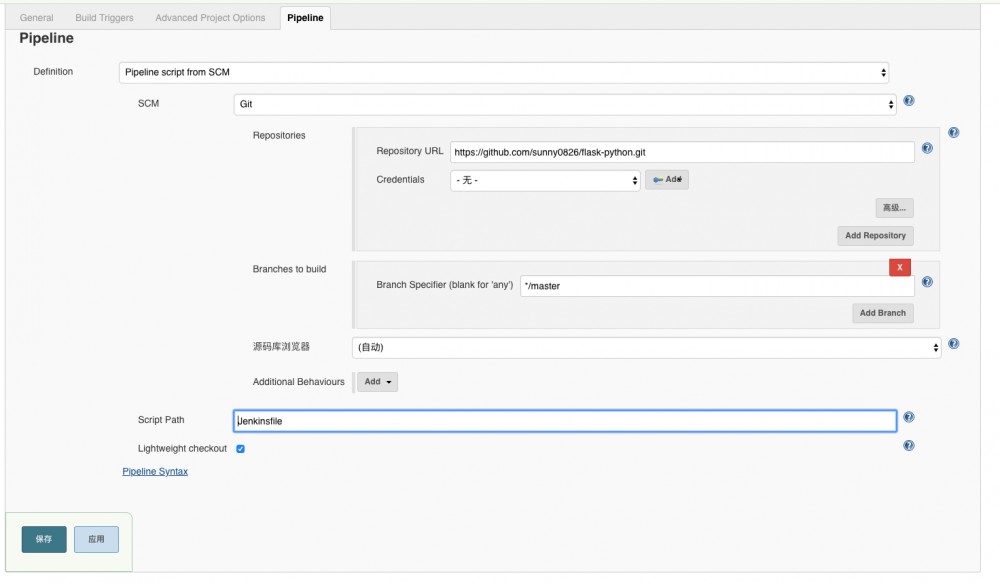
Task: Click the help icon beside the SCM selector
Action: click(x=908, y=100)
